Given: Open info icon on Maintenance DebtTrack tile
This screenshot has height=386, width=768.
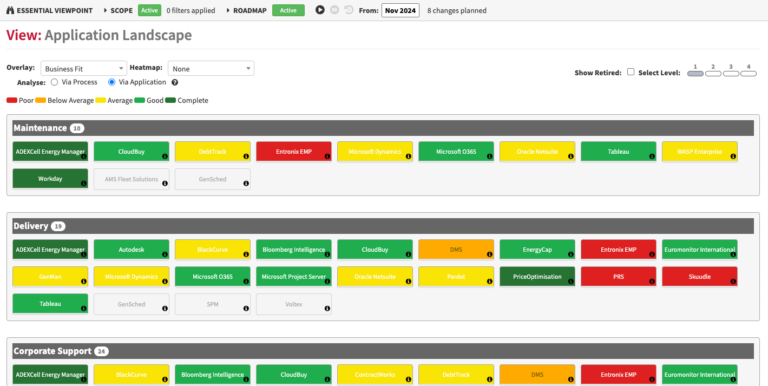Looking at the screenshot, I should 246,157.
